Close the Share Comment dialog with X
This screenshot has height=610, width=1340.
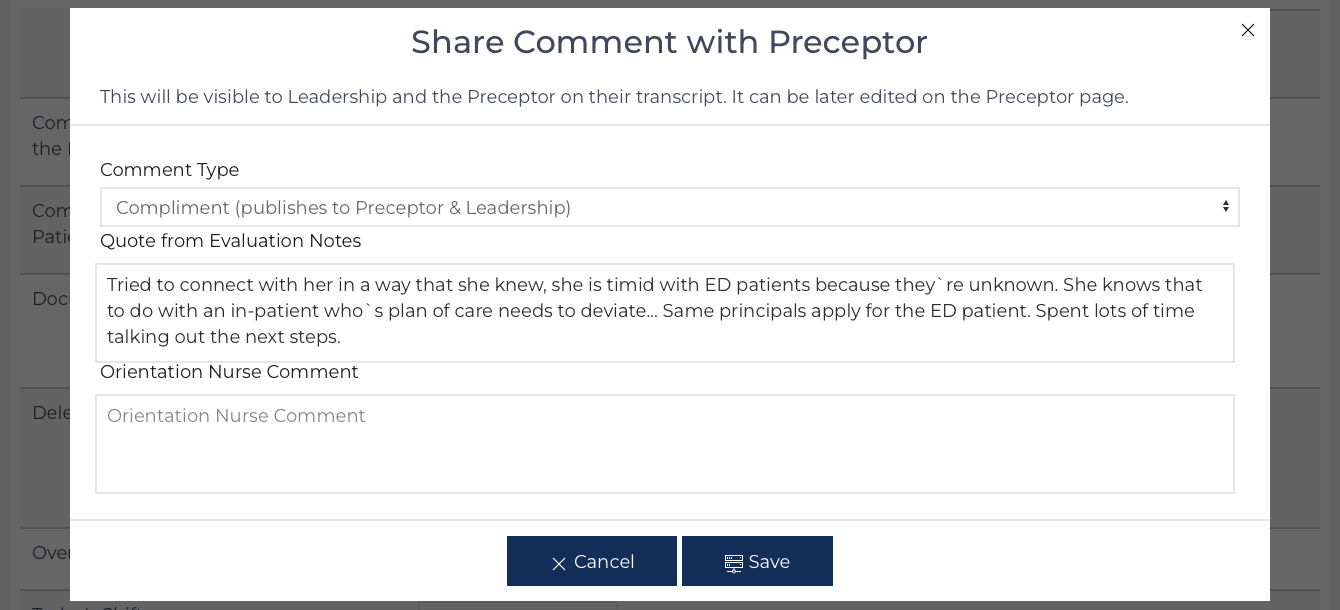click(1247, 30)
